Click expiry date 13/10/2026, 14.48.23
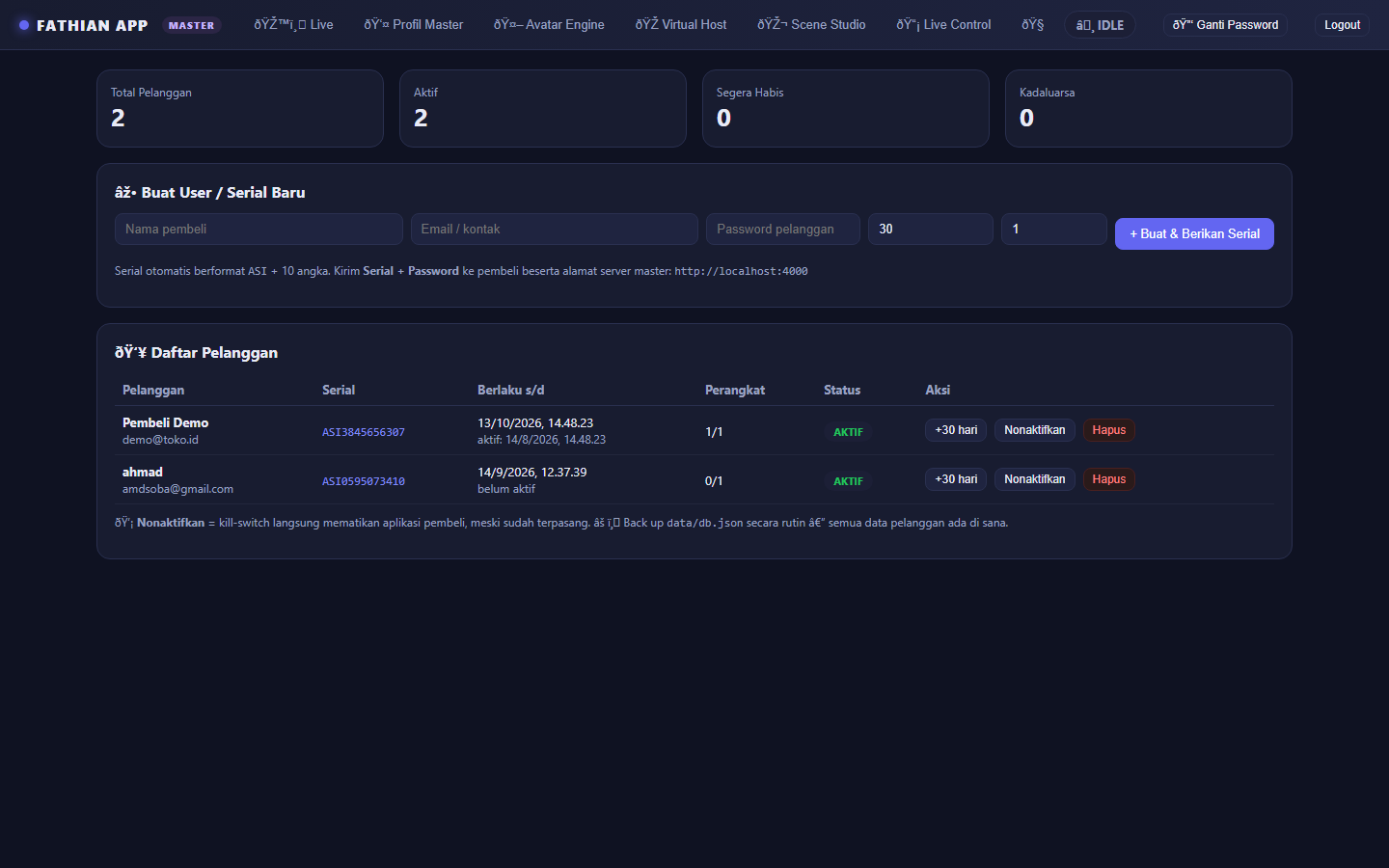Image resolution: width=1389 pixels, height=868 pixels. pyautogui.click(x=535, y=423)
